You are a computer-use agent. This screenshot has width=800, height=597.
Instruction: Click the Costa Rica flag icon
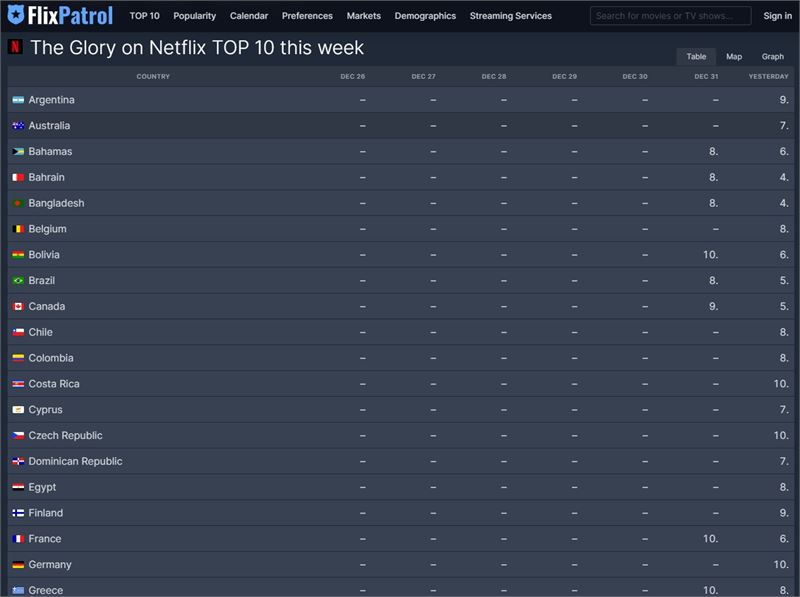[18, 384]
